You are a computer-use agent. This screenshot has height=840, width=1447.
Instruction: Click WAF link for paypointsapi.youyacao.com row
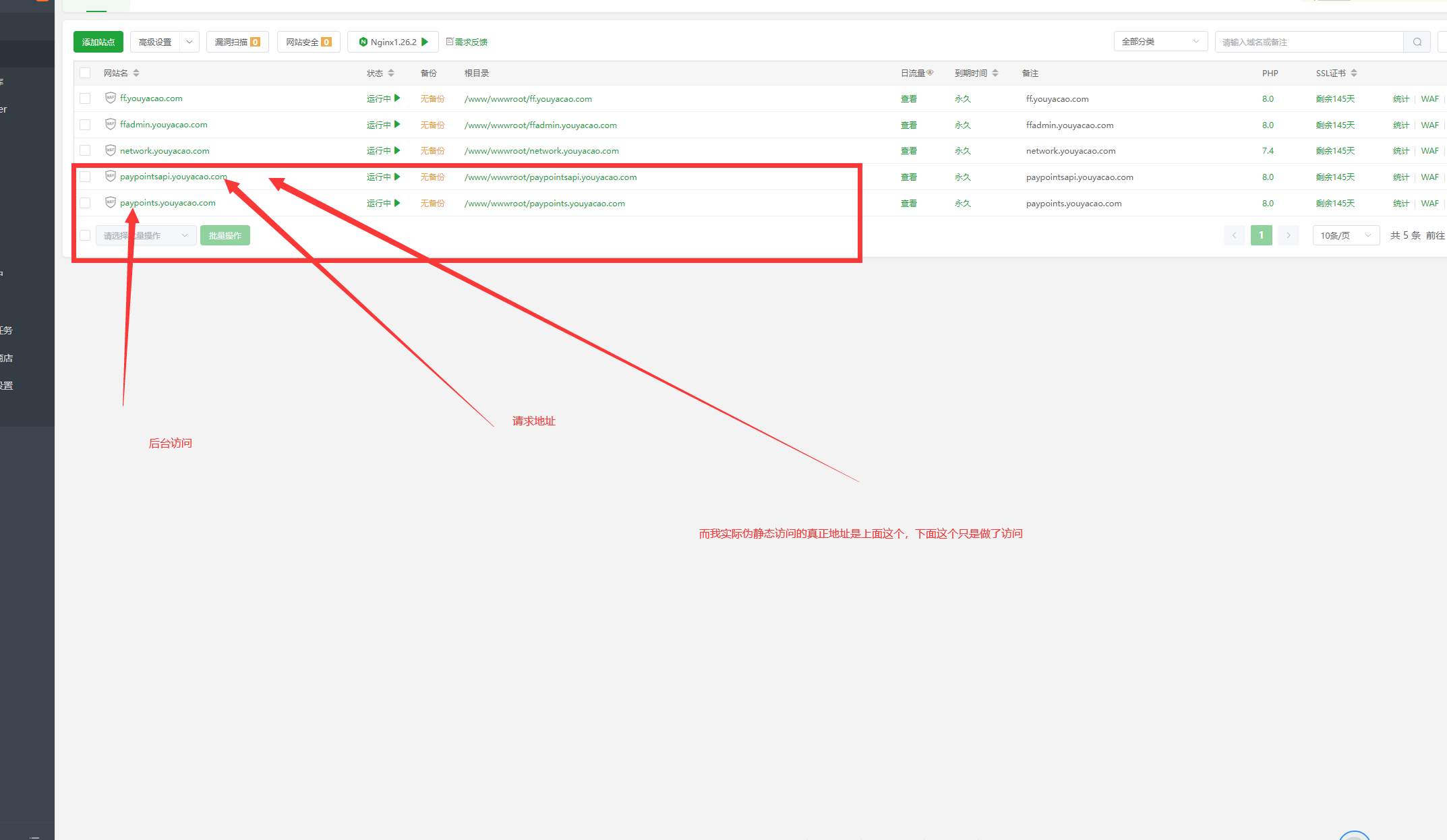point(1429,177)
